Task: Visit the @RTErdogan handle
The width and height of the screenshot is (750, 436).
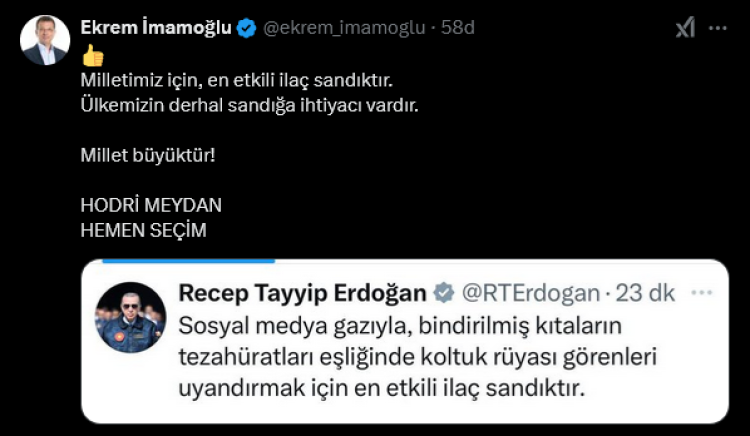Action: (x=530, y=293)
